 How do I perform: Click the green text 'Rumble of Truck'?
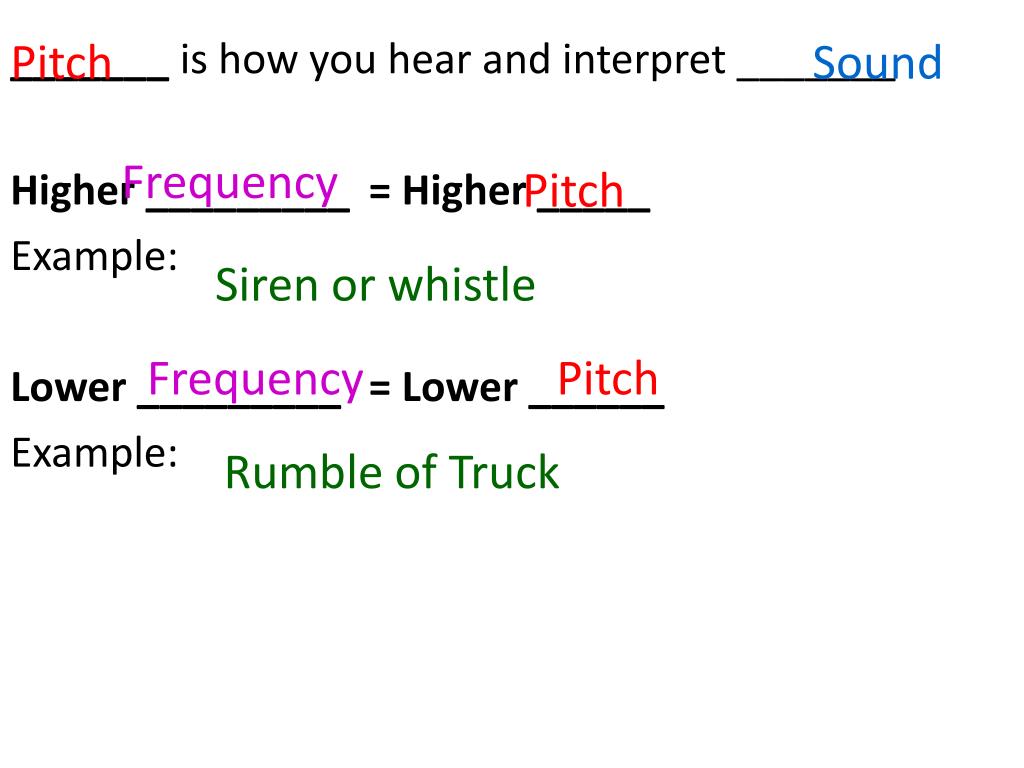(x=392, y=472)
